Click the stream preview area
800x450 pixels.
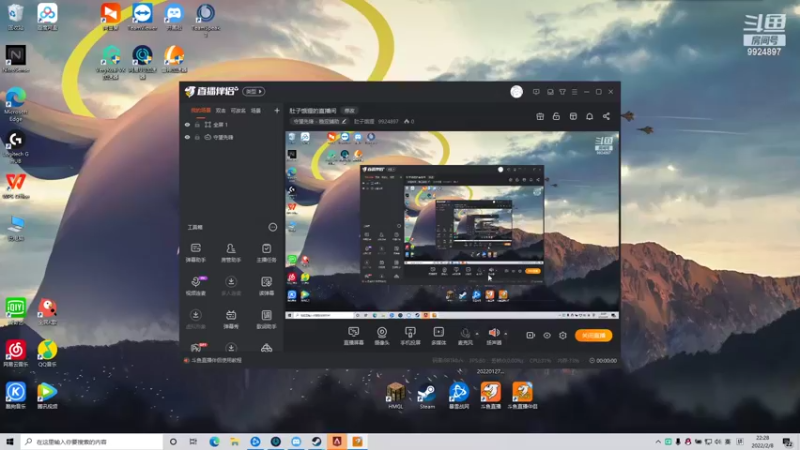tap(452, 225)
